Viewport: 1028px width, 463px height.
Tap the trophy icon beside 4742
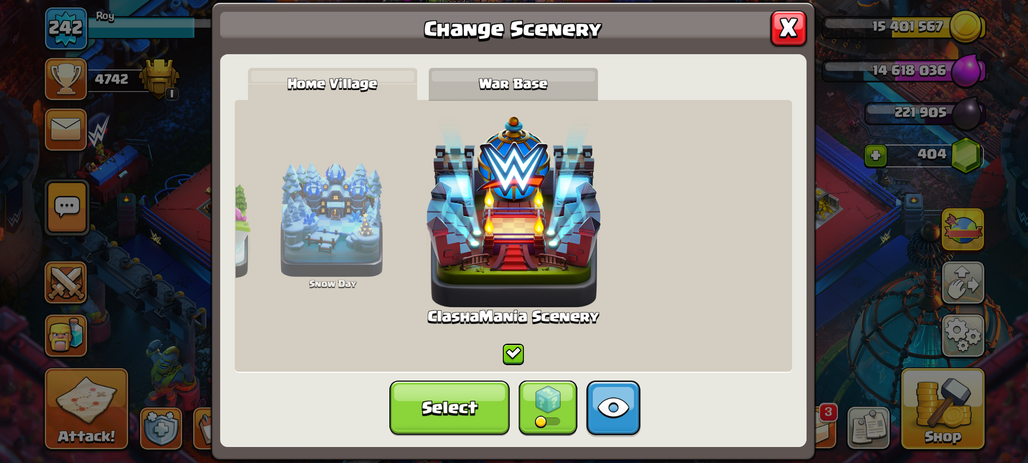pyautogui.click(x=66, y=79)
